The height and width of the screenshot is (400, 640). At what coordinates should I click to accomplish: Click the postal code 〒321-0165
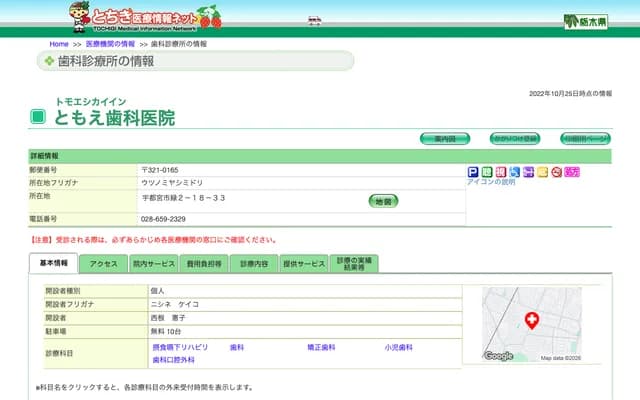pos(160,170)
